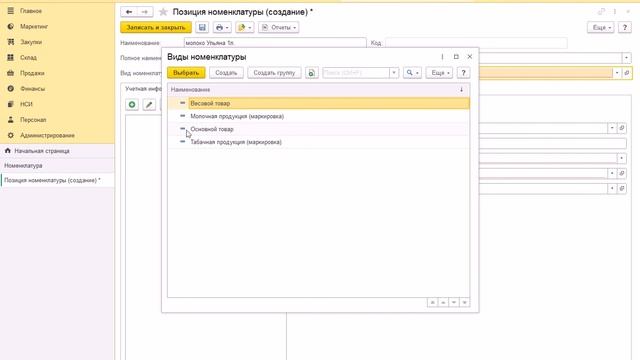Expand the highlighted Вид номенклатуры field dropdown
640x360 pixels.
[617, 73]
